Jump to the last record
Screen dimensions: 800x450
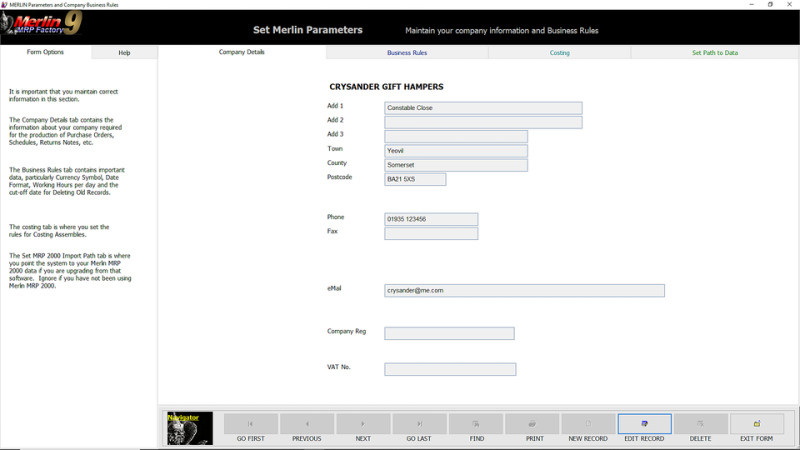419,424
